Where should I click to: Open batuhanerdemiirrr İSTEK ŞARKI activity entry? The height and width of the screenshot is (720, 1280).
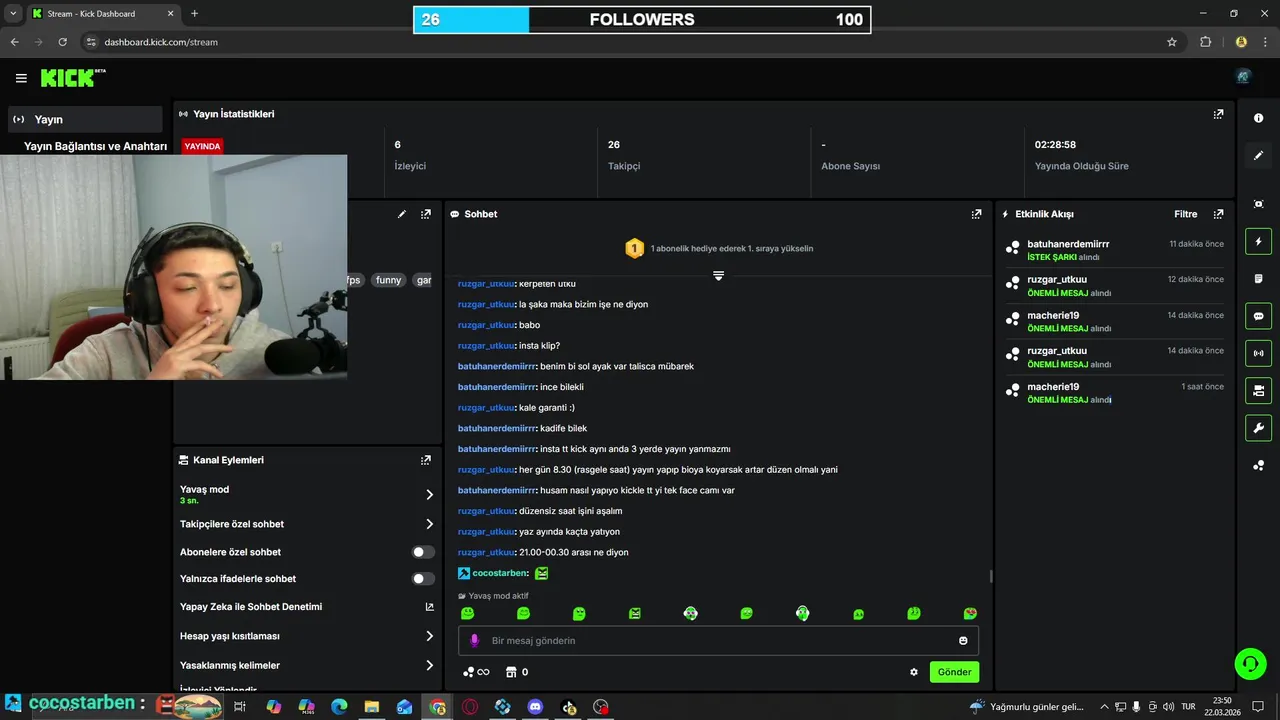pyautogui.click(x=1115, y=250)
